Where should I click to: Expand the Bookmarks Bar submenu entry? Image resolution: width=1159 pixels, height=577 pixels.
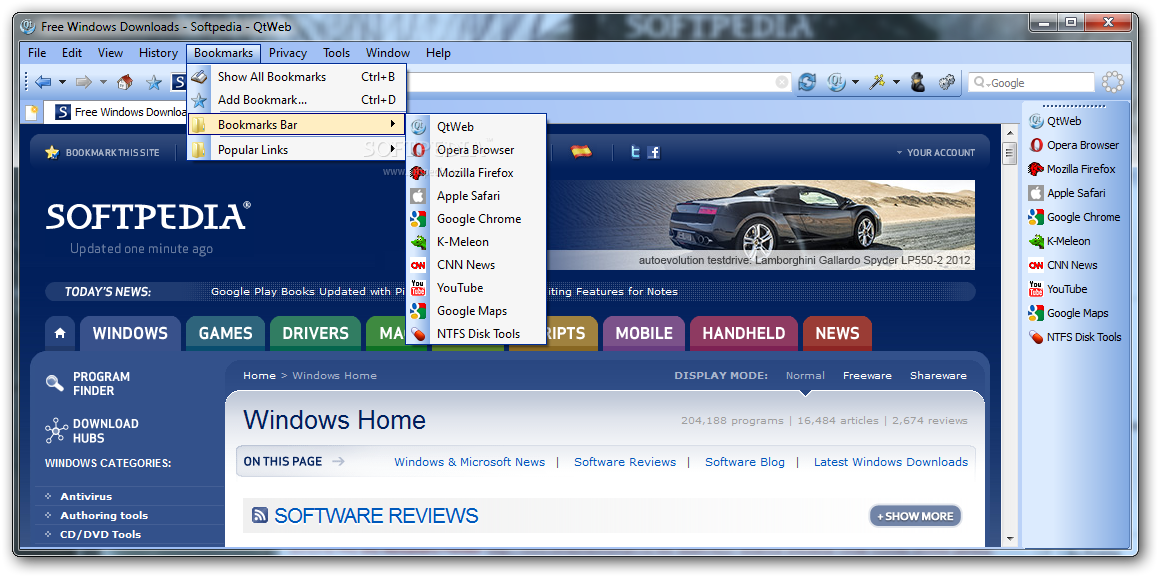[x=296, y=124]
